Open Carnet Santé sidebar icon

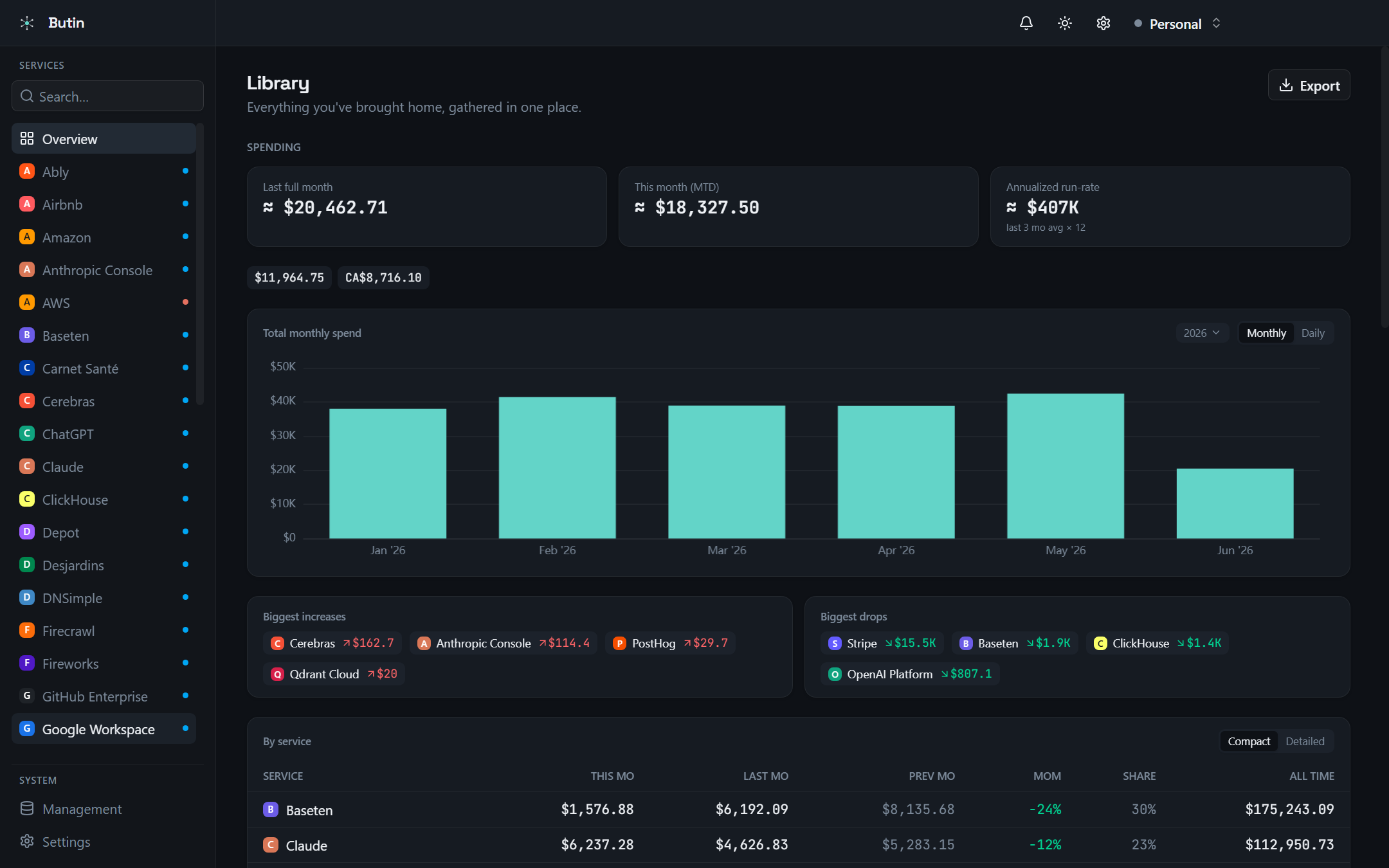pyautogui.click(x=27, y=368)
